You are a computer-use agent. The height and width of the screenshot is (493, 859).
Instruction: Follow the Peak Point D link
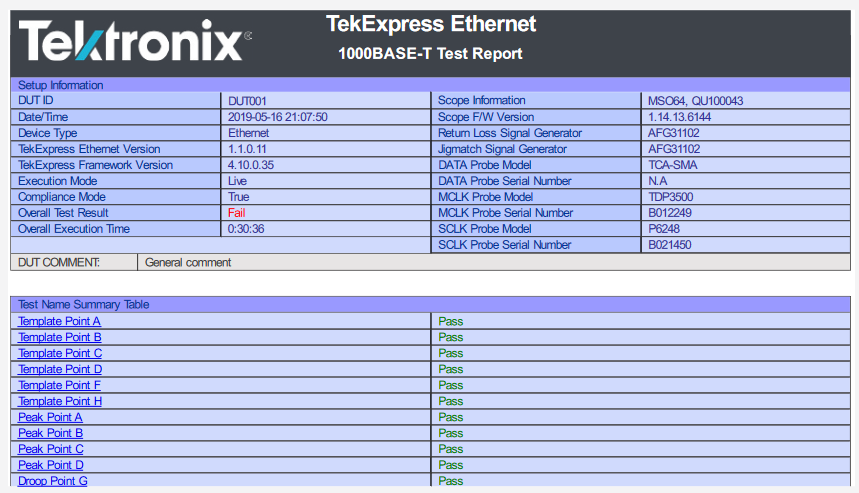point(50,466)
